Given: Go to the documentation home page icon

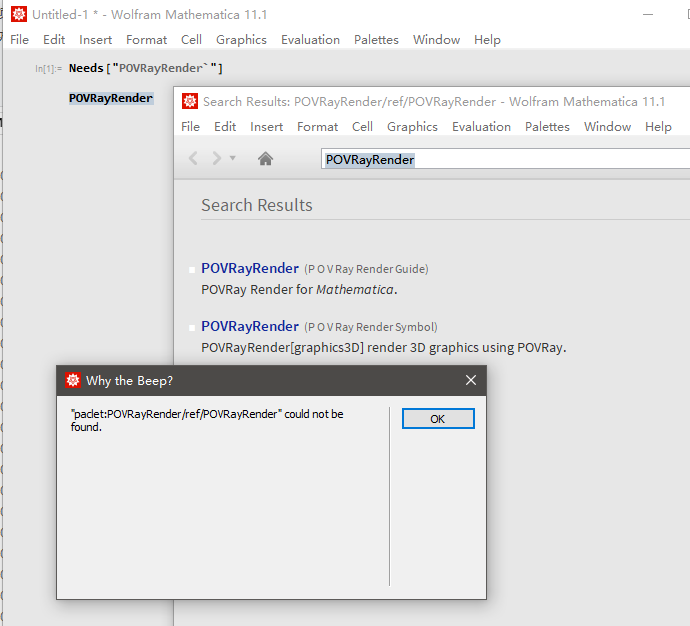Looking at the screenshot, I should 265,158.
